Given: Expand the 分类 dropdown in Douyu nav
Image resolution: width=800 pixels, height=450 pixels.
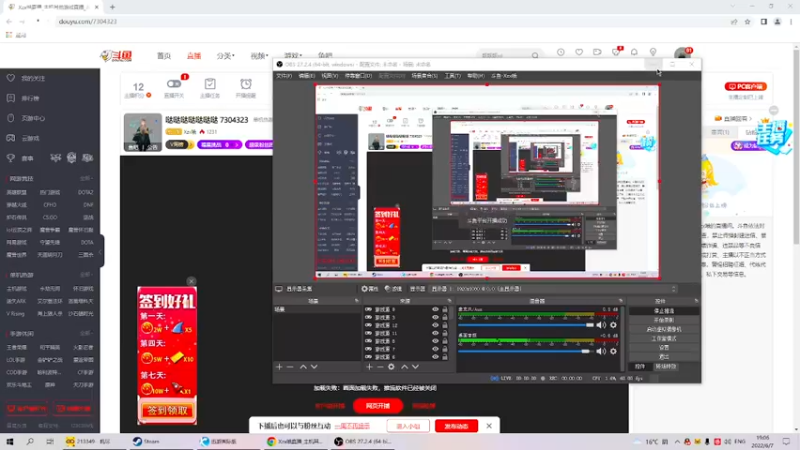Looking at the screenshot, I should click(x=226, y=56).
